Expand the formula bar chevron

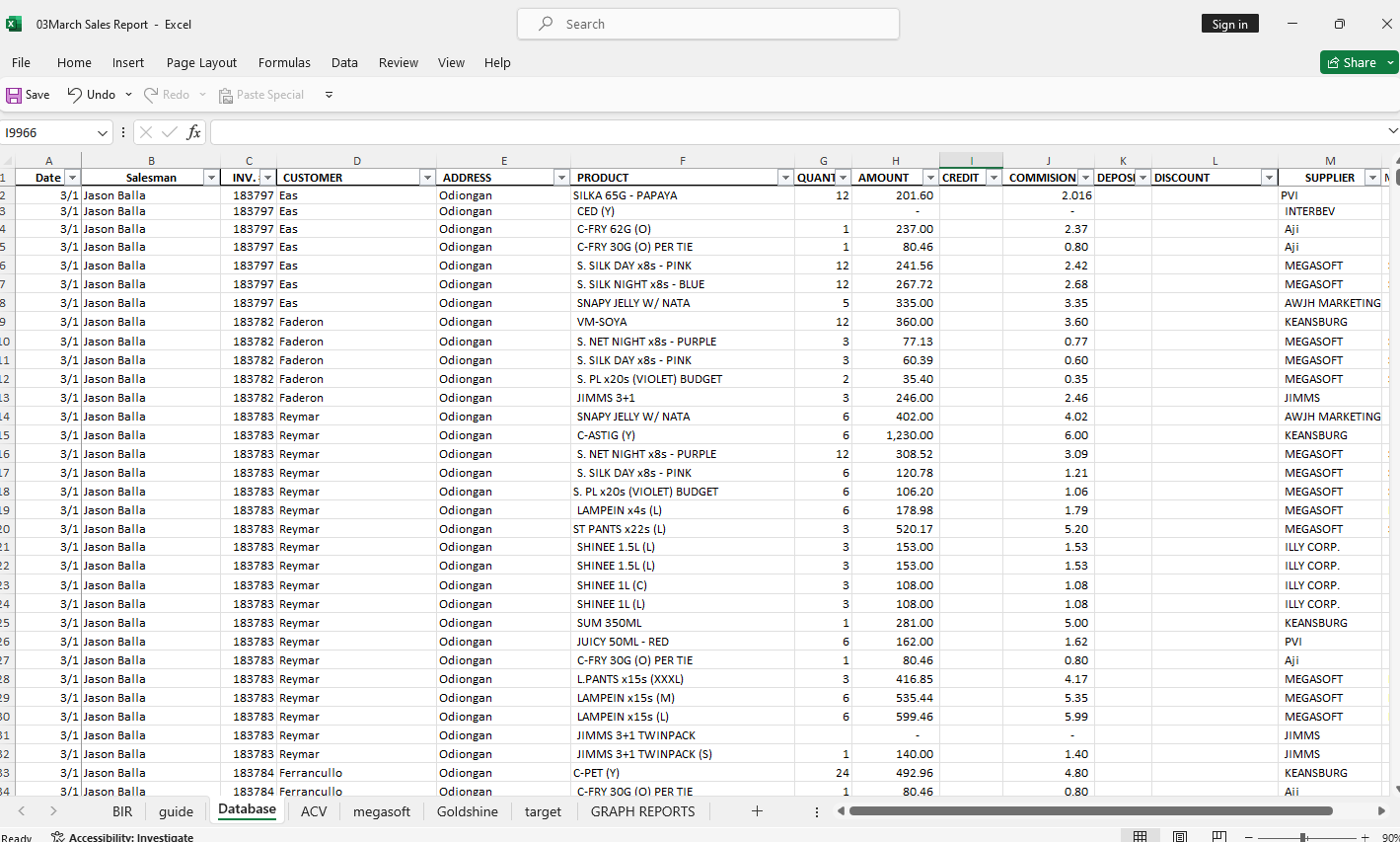(x=1392, y=131)
